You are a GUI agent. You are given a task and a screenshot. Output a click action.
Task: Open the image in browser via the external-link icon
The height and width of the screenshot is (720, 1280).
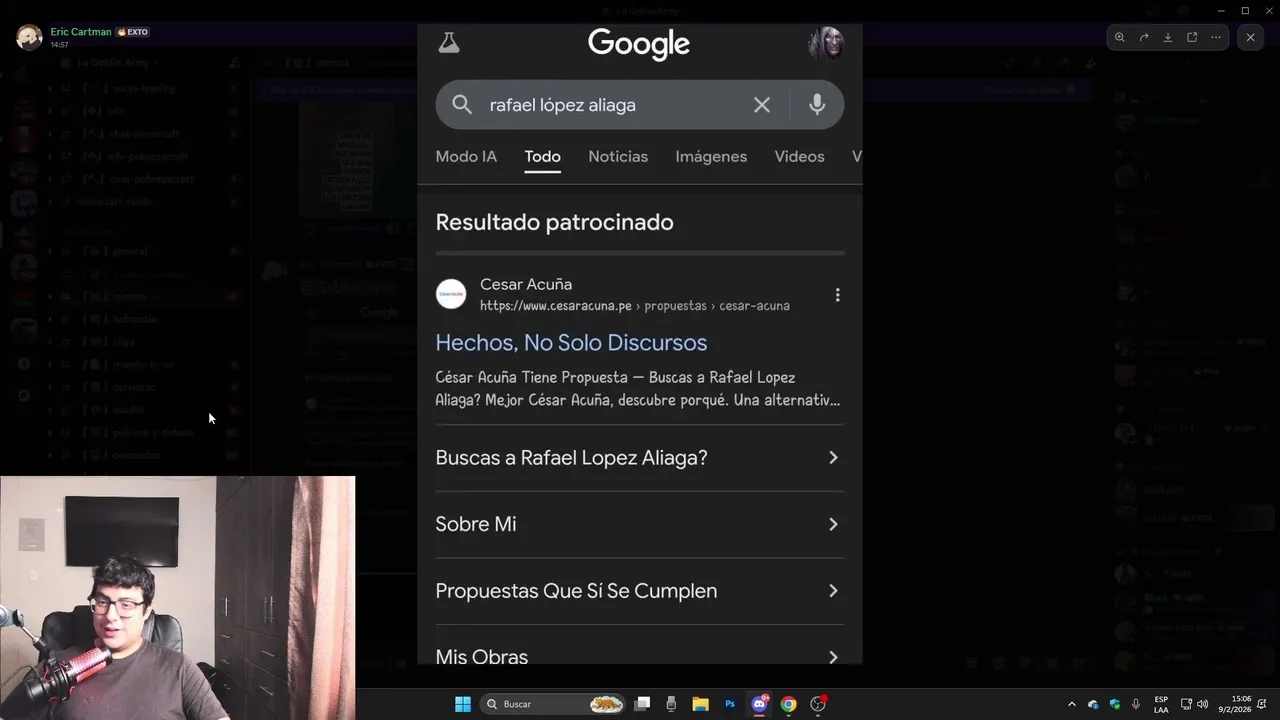click(1192, 37)
